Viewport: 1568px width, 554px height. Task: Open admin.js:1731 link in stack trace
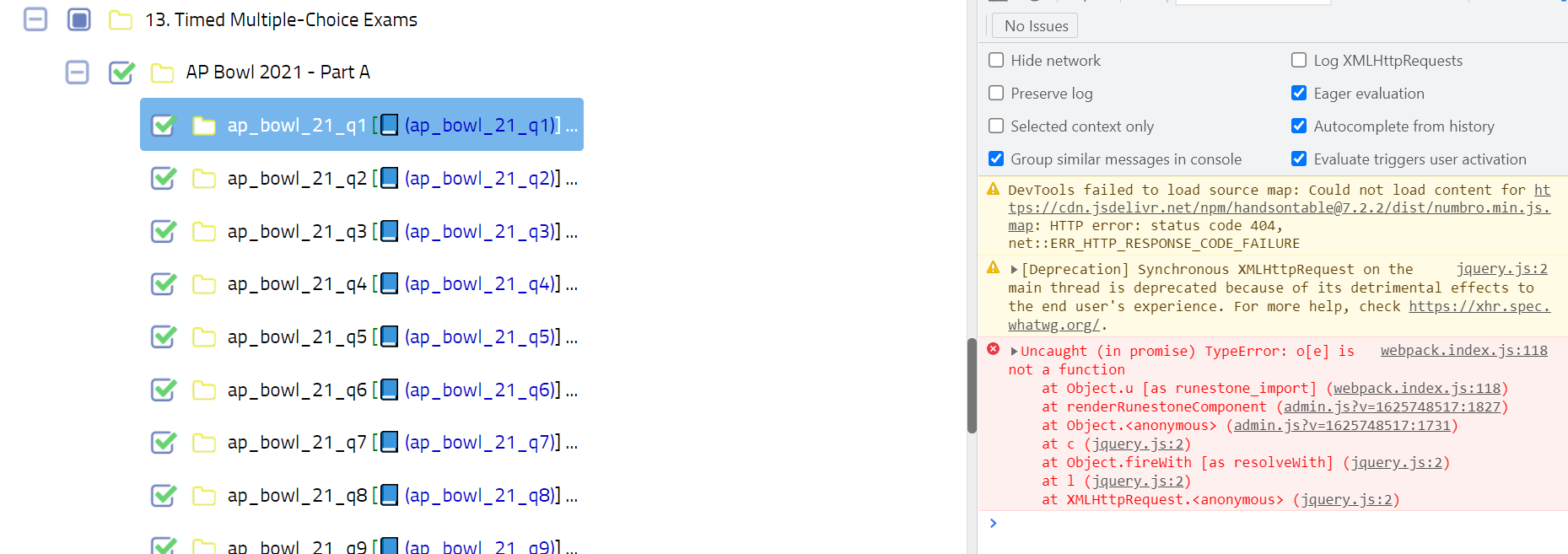[1342, 426]
